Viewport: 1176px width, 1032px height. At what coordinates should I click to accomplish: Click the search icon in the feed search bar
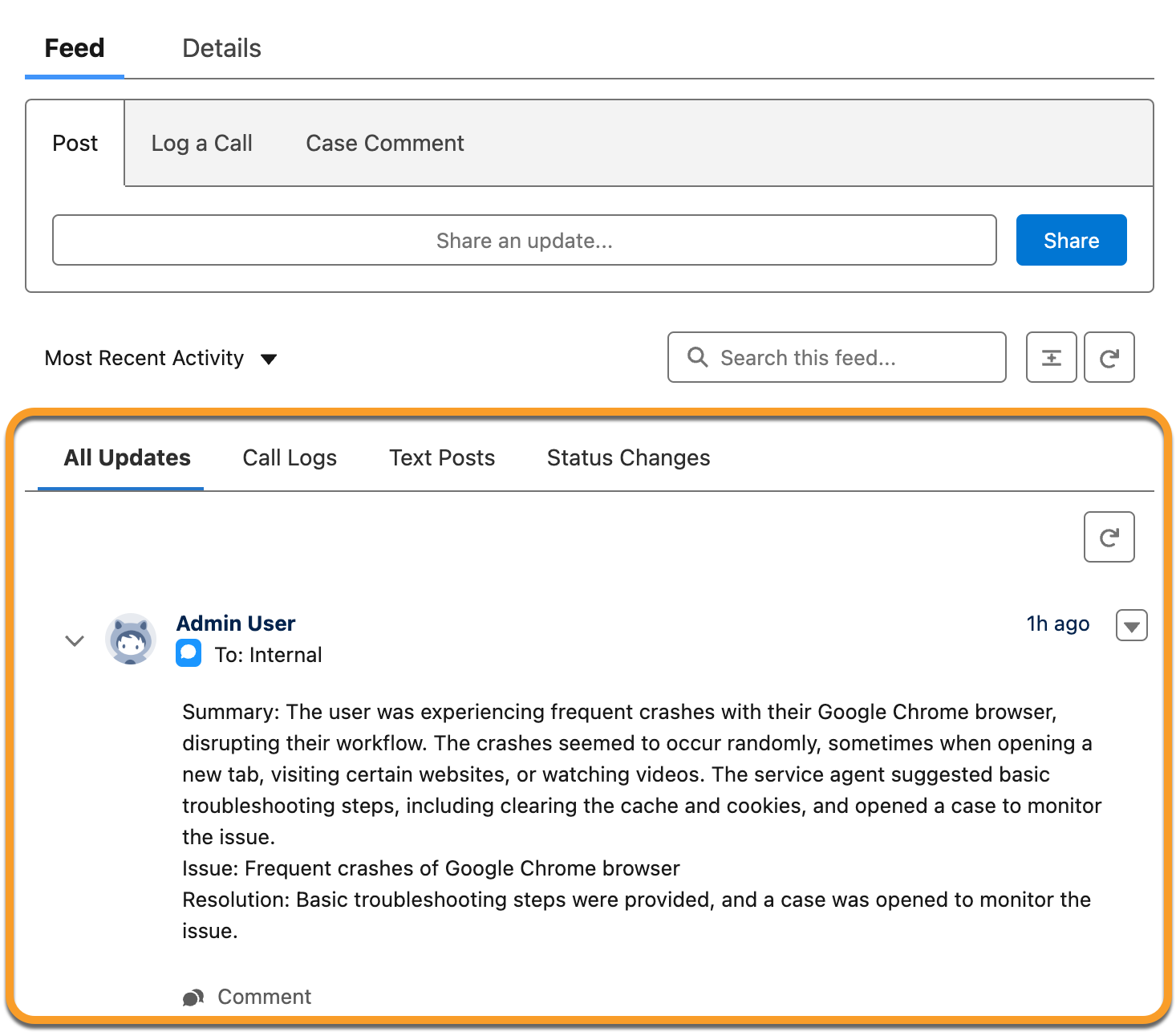coord(697,357)
